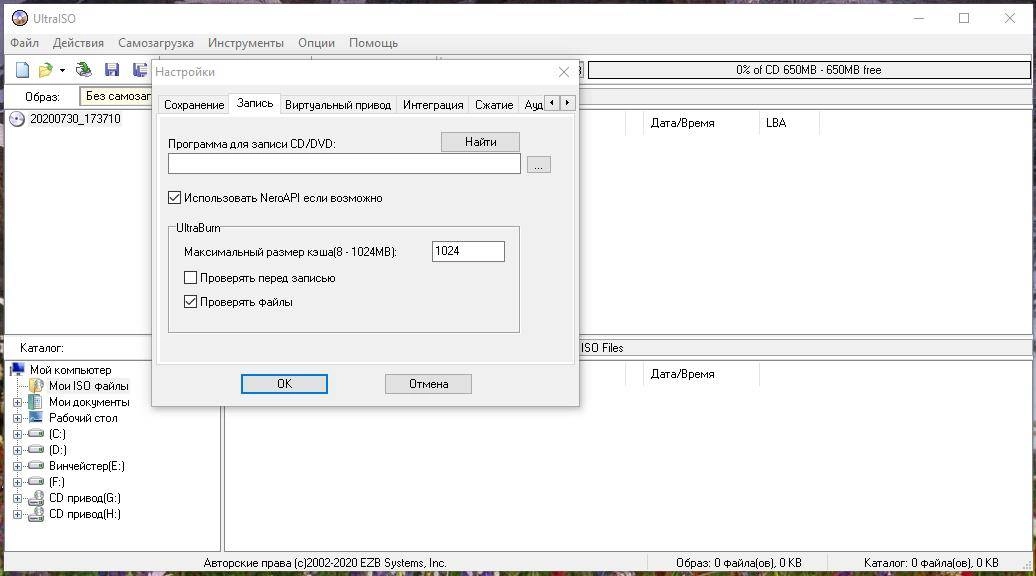Click the Save As toolbar icon
Viewport: 1036px width, 576px height.
[x=140, y=70]
